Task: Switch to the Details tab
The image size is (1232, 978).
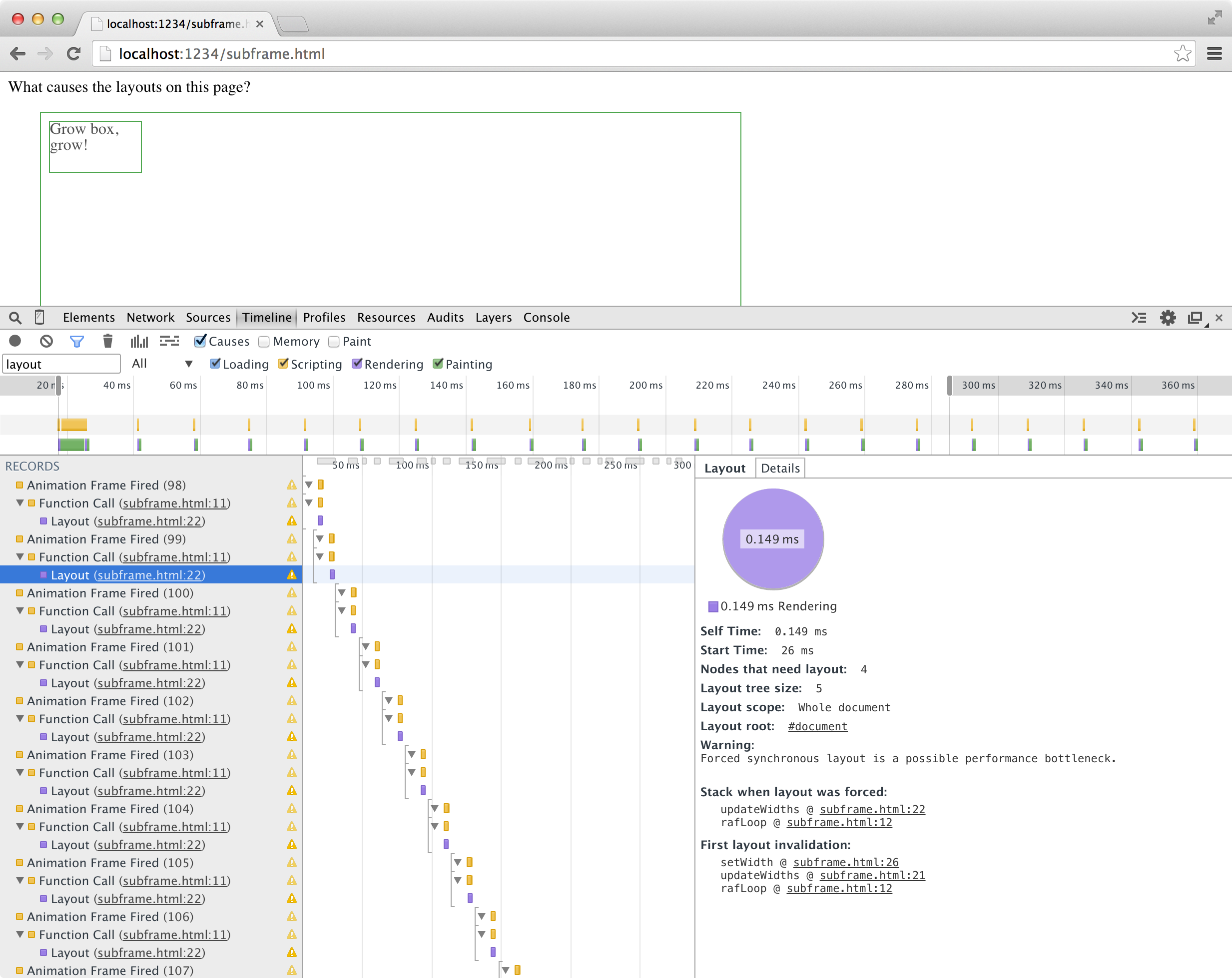Action: pyautogui.click(x=779, y=469)
